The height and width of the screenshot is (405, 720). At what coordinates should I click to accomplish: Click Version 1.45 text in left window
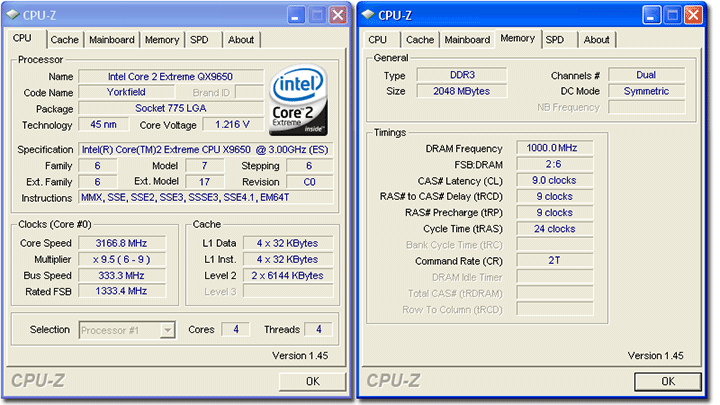(x=300, y=355)
